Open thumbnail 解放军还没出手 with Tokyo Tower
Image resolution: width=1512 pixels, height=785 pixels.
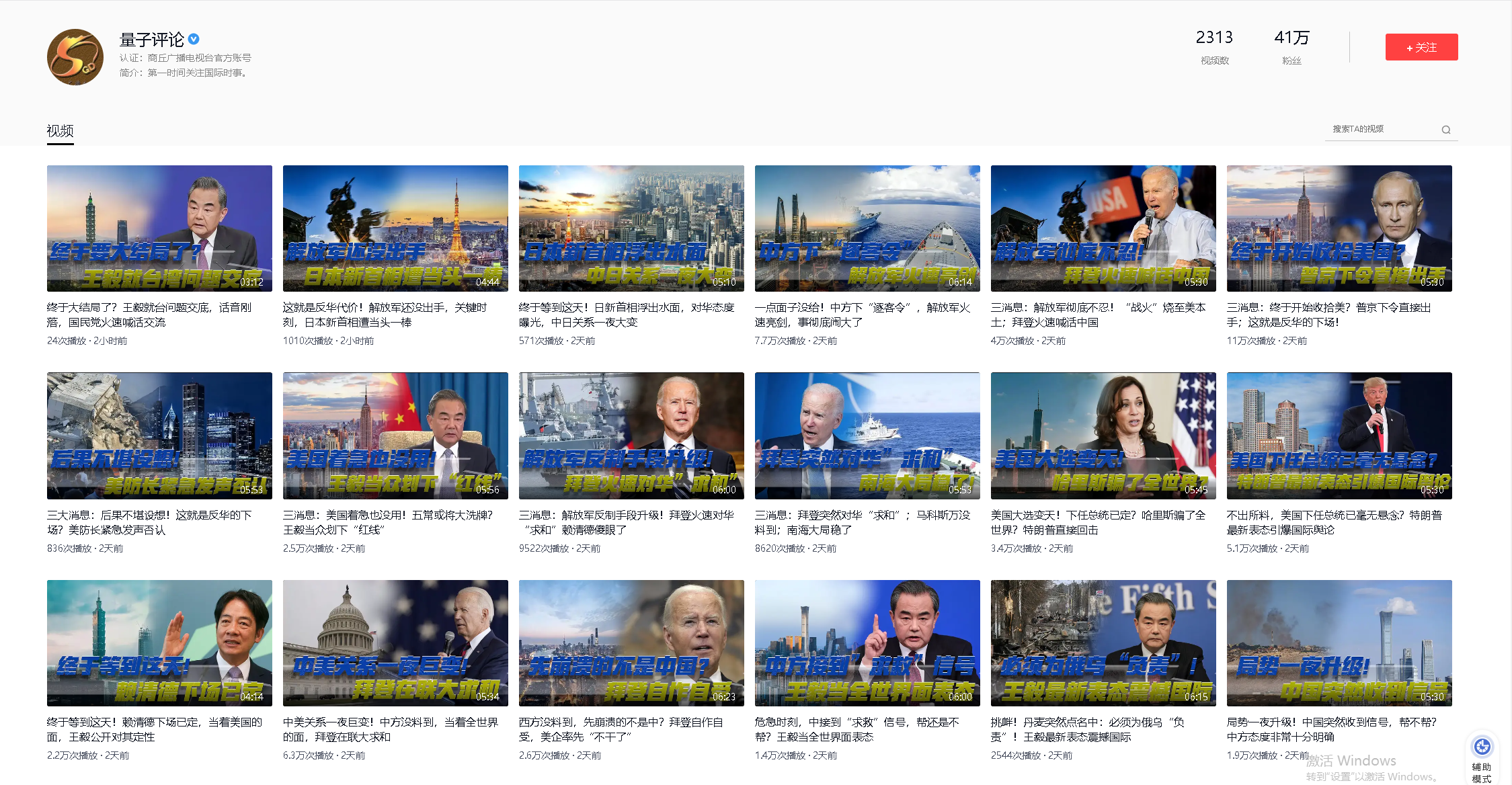395,229
